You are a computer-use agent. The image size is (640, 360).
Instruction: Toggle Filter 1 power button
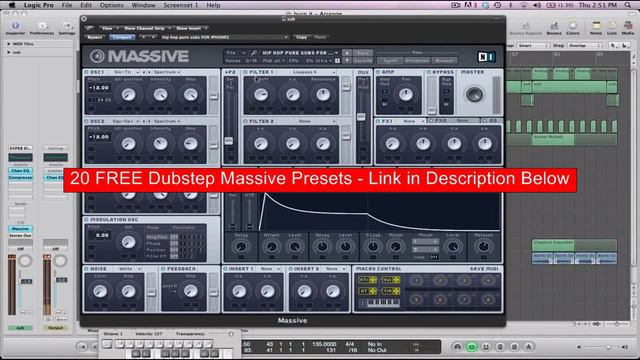245,72
